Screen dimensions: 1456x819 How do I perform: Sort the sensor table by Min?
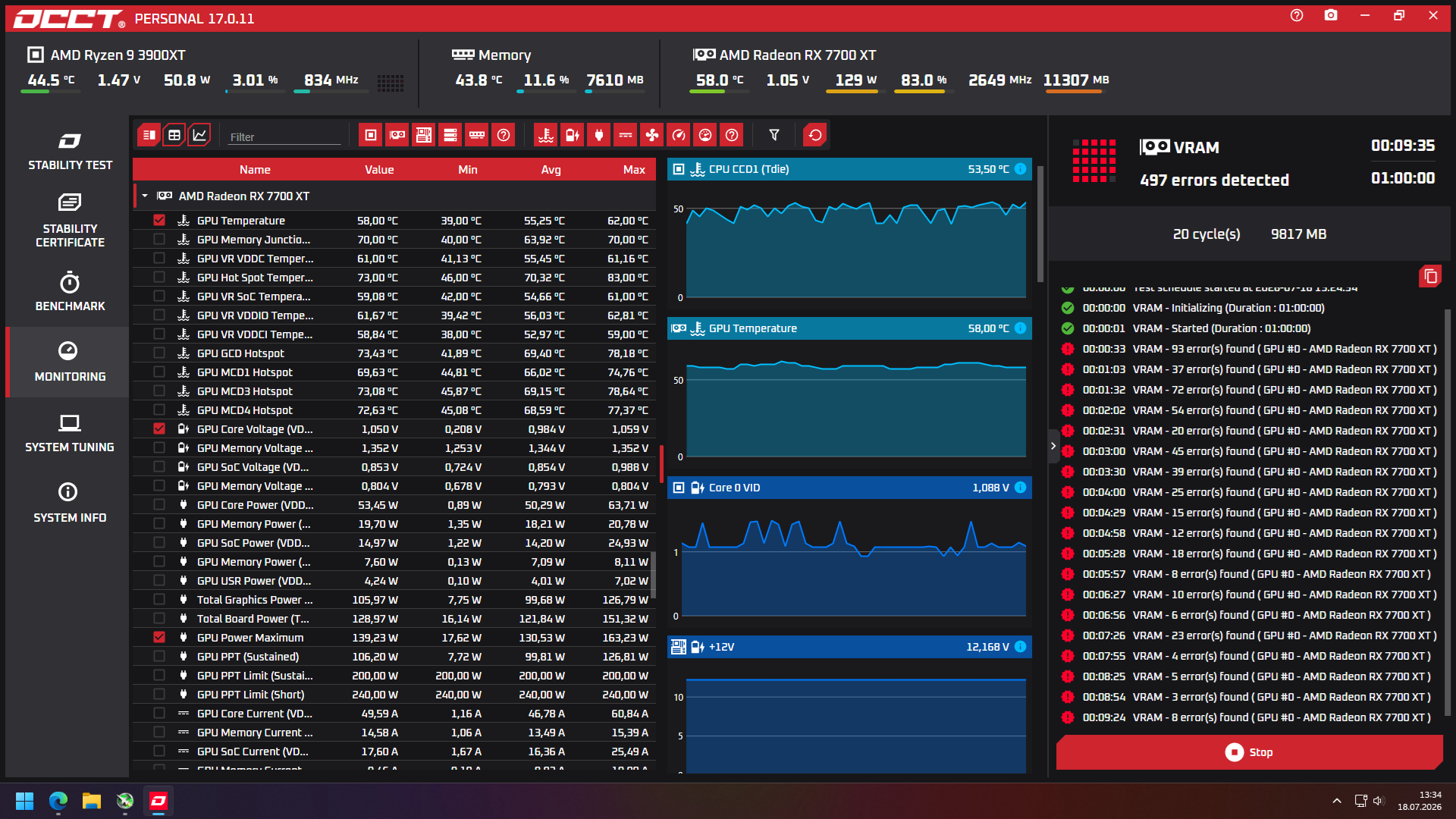(468, 170)
